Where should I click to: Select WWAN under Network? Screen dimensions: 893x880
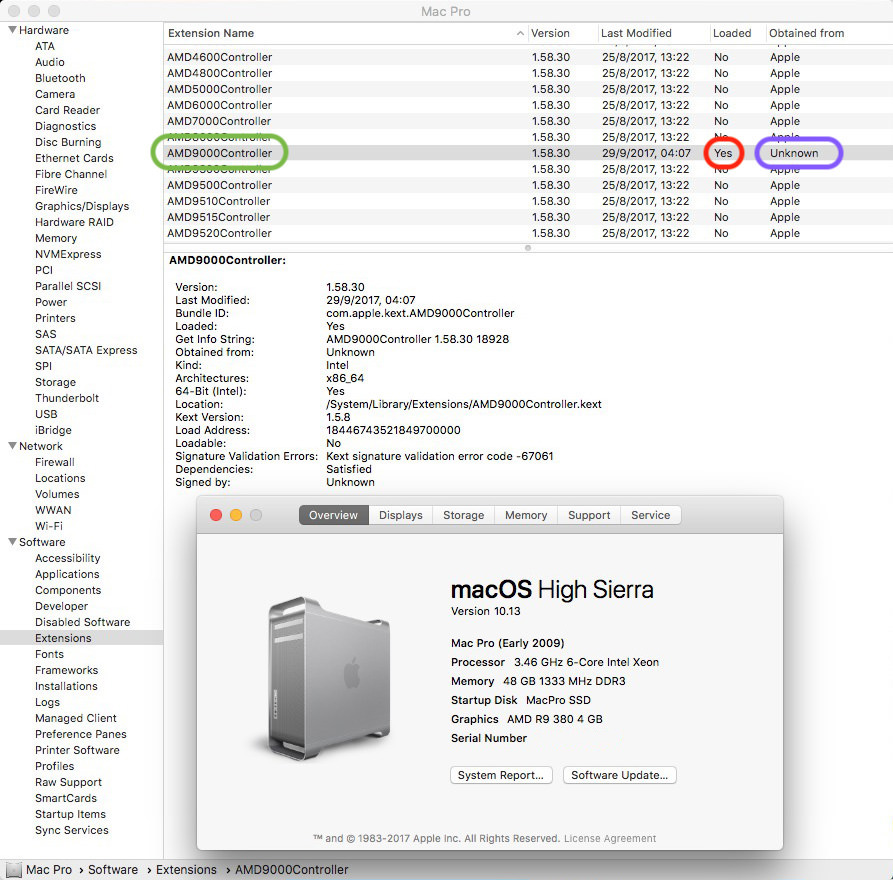pyautogui.click(x=53, y=510)
